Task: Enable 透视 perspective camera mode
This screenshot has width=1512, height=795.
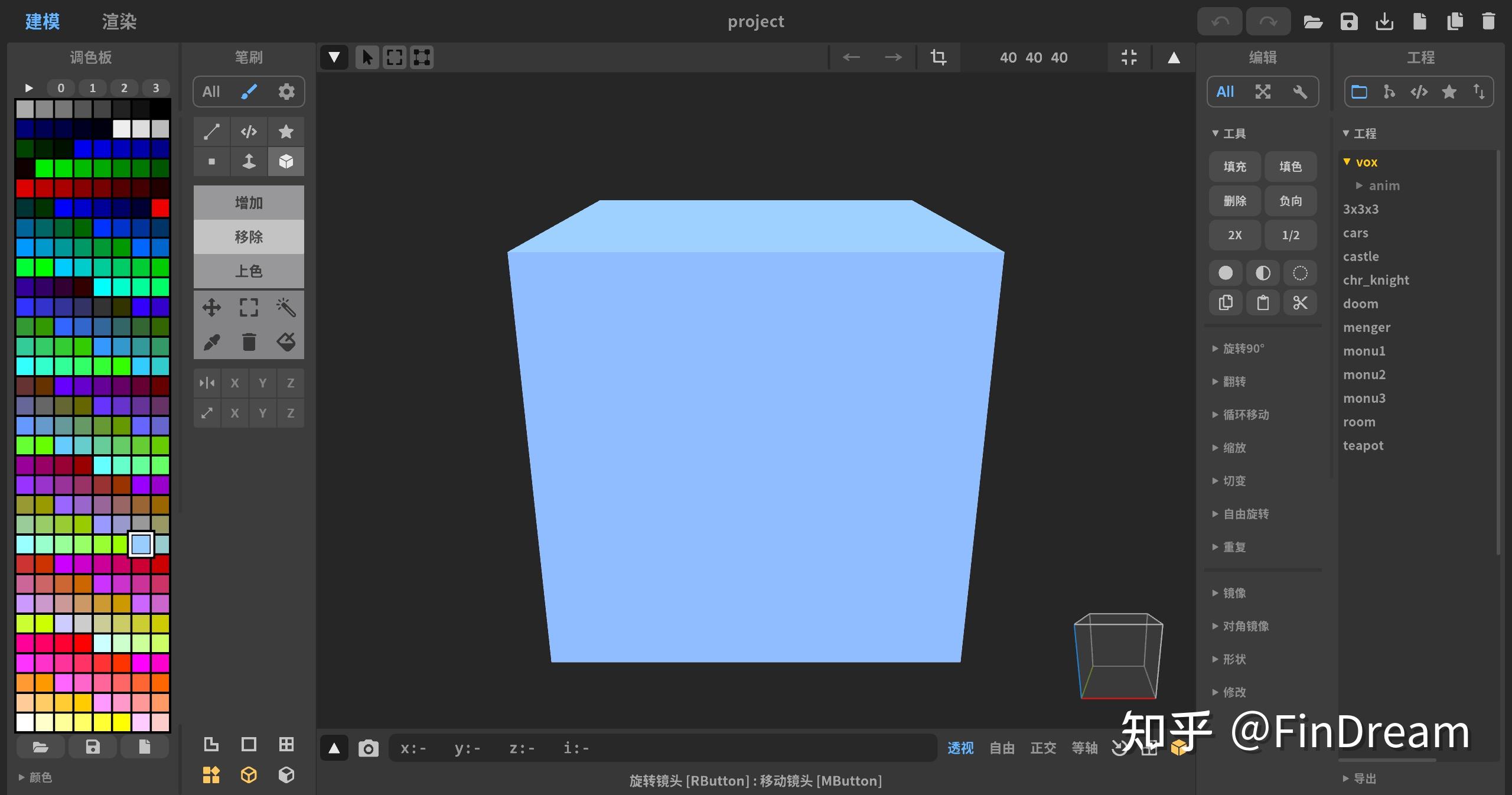Action: (x=960, y=748)
